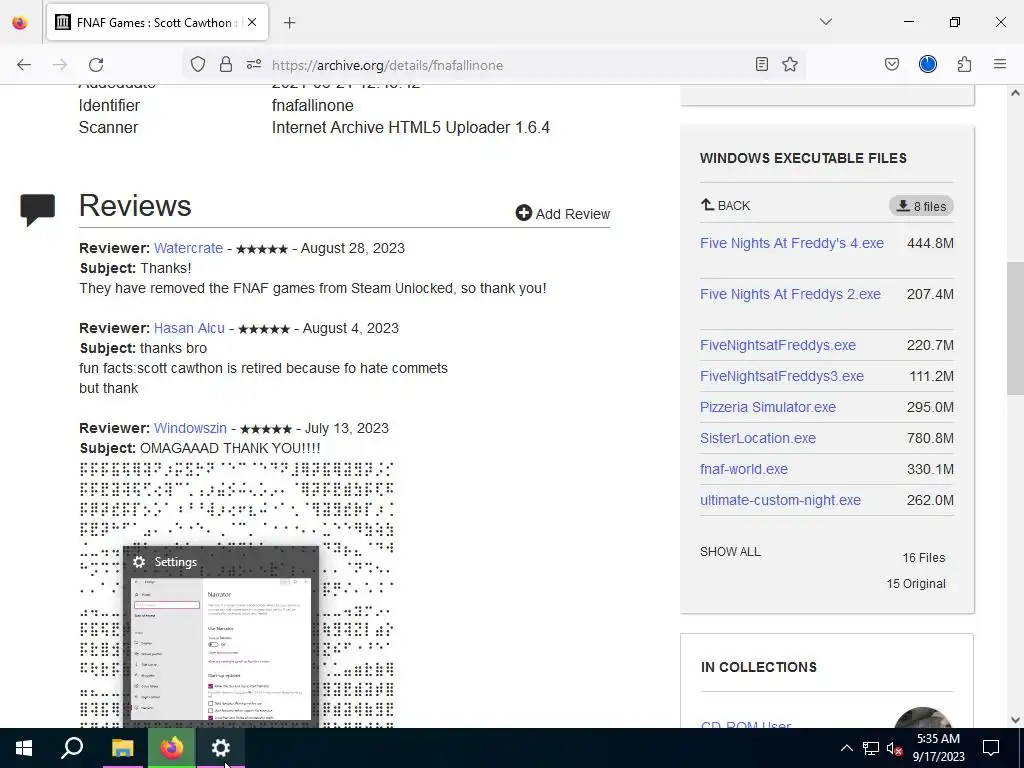Download Five Nights At Freddys 2.exe

790,294
